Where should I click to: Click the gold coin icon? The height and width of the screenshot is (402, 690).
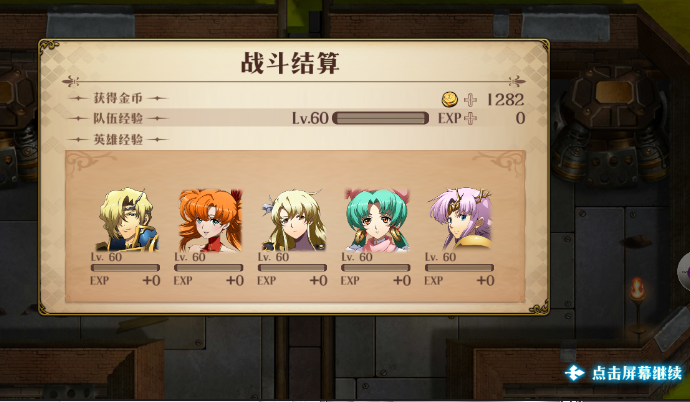tap(449, 99)
